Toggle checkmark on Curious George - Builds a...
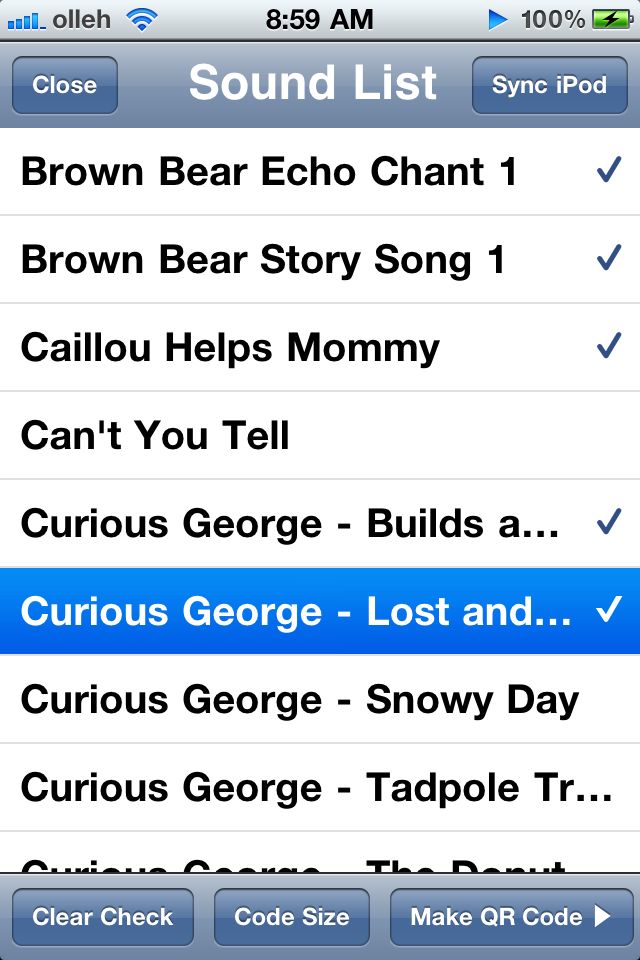 609,522
